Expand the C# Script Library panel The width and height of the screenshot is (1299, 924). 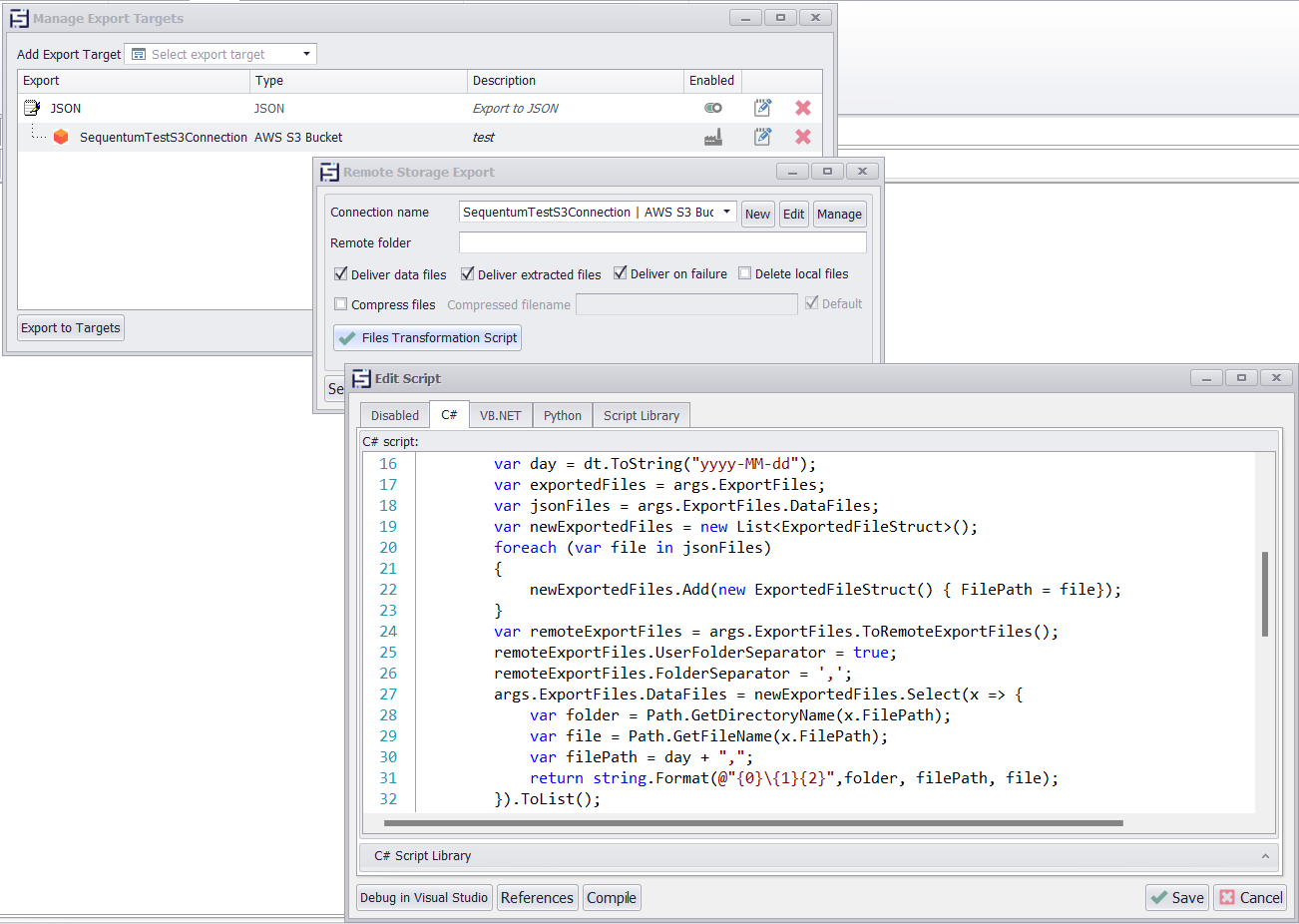click(x=1265, y=856)
